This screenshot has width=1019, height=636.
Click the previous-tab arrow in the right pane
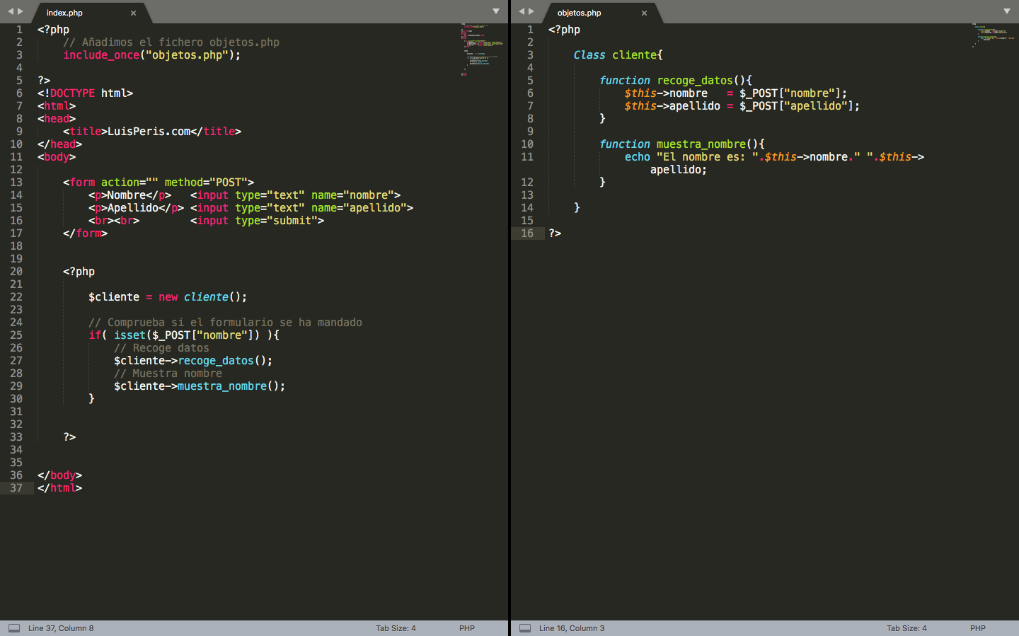click(x=520, y=11)
